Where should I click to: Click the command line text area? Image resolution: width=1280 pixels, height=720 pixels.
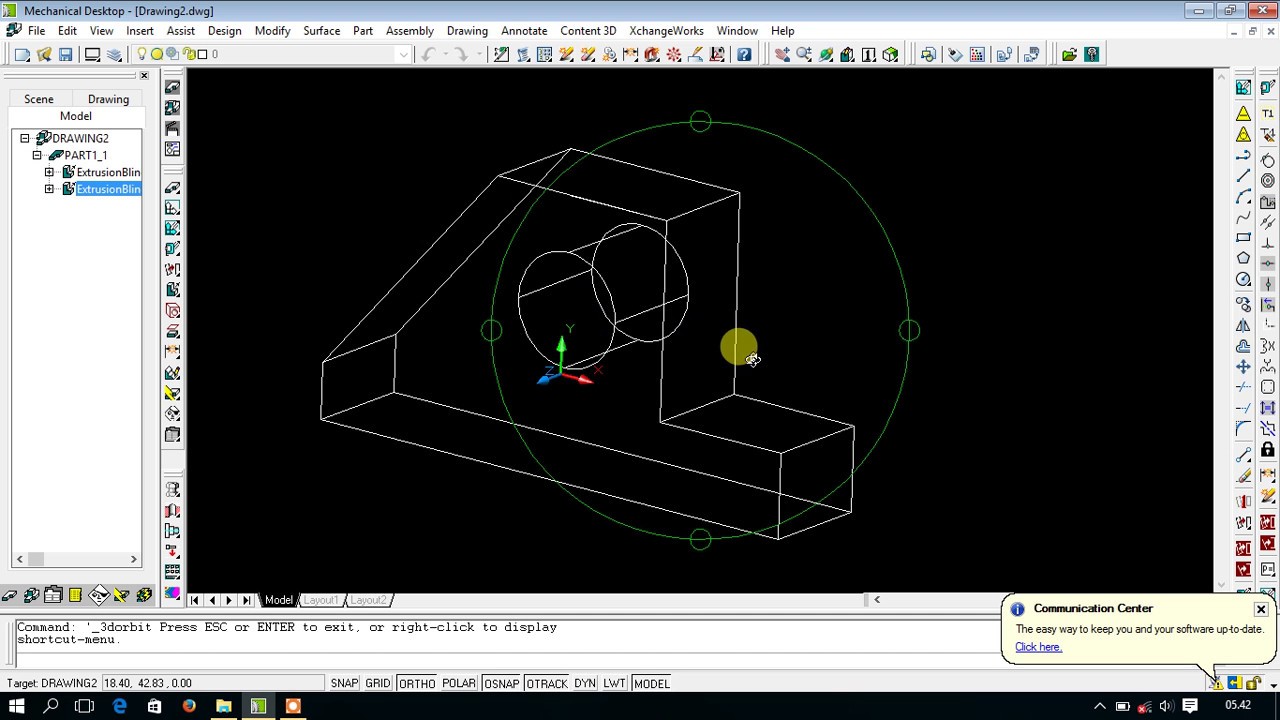(507, 643)
